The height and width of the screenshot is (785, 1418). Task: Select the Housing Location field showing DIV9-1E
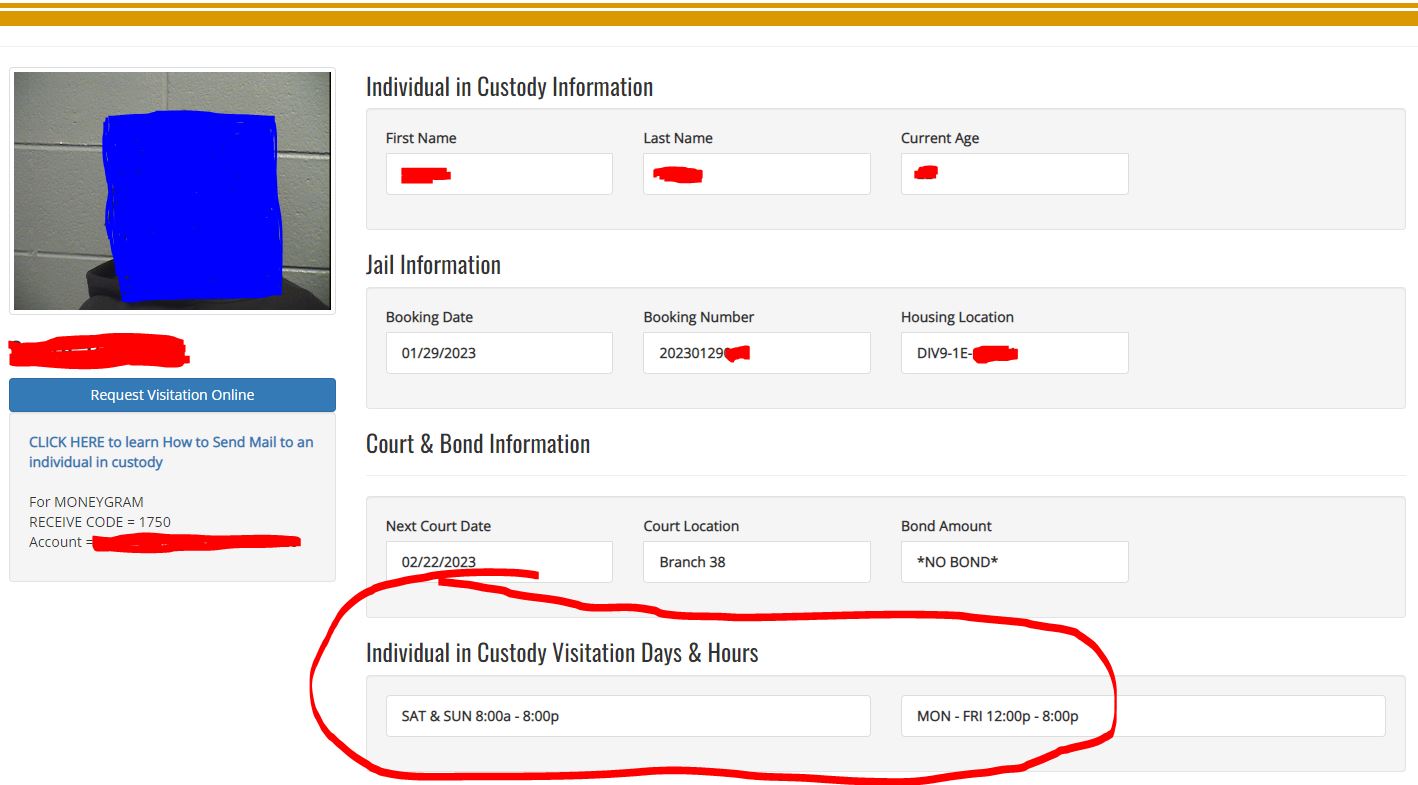(x=1013, y=352)
